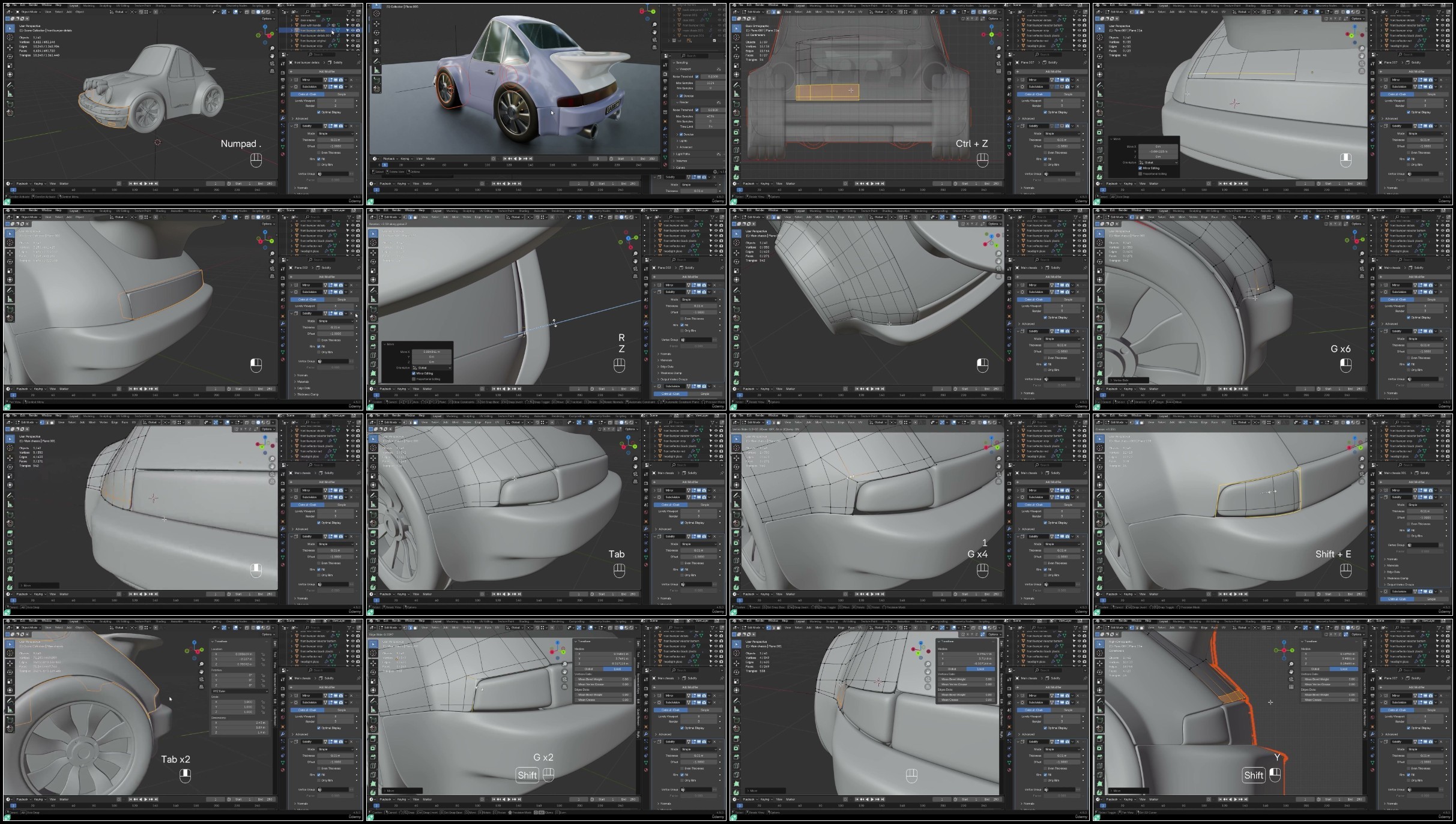
Task: Select the Extrude Region tool in the Shift Y frame
Action: 1099,739
